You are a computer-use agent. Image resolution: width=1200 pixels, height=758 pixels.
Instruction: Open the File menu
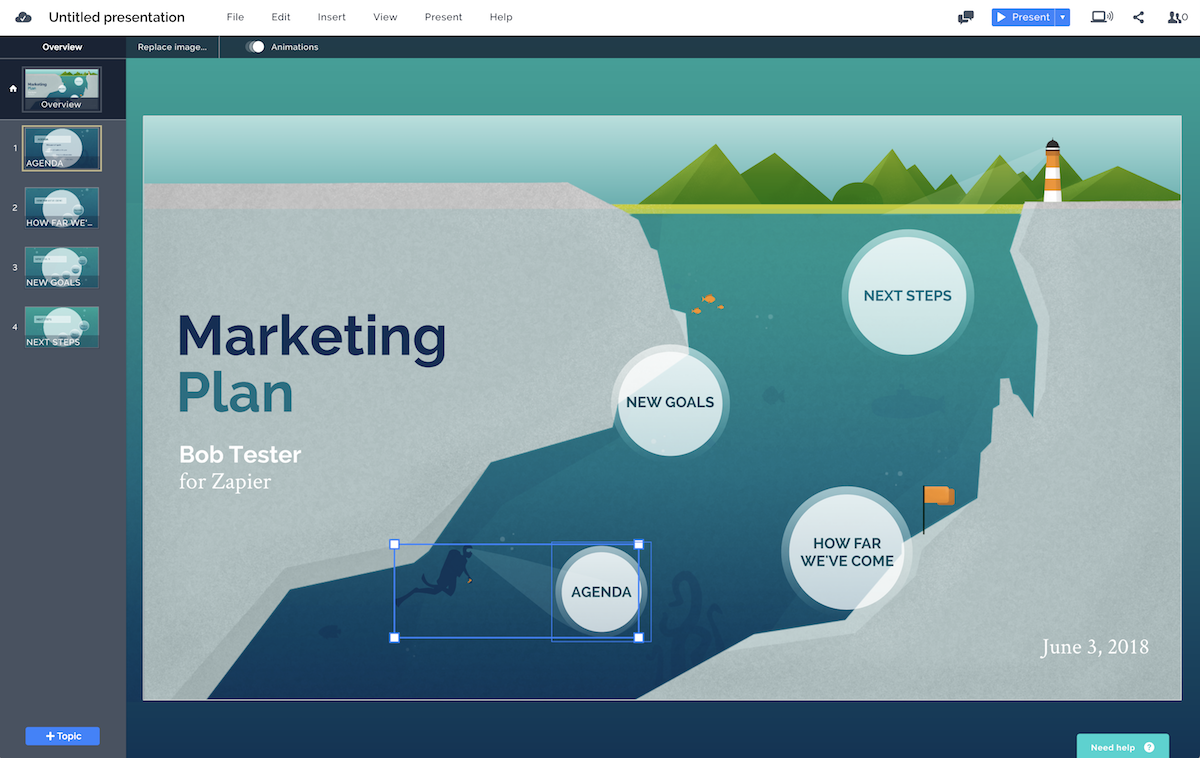coord(235,17)
